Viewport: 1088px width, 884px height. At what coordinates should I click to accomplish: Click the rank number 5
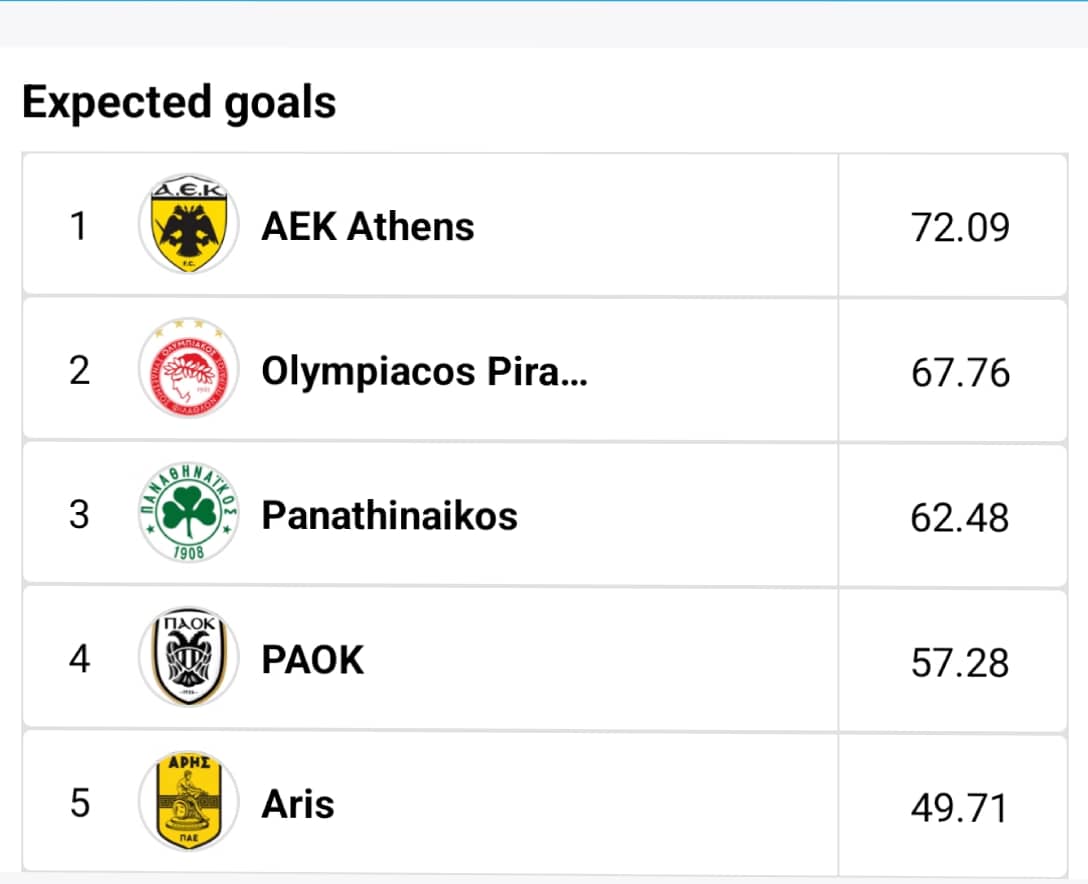click(x=80, y=804)
